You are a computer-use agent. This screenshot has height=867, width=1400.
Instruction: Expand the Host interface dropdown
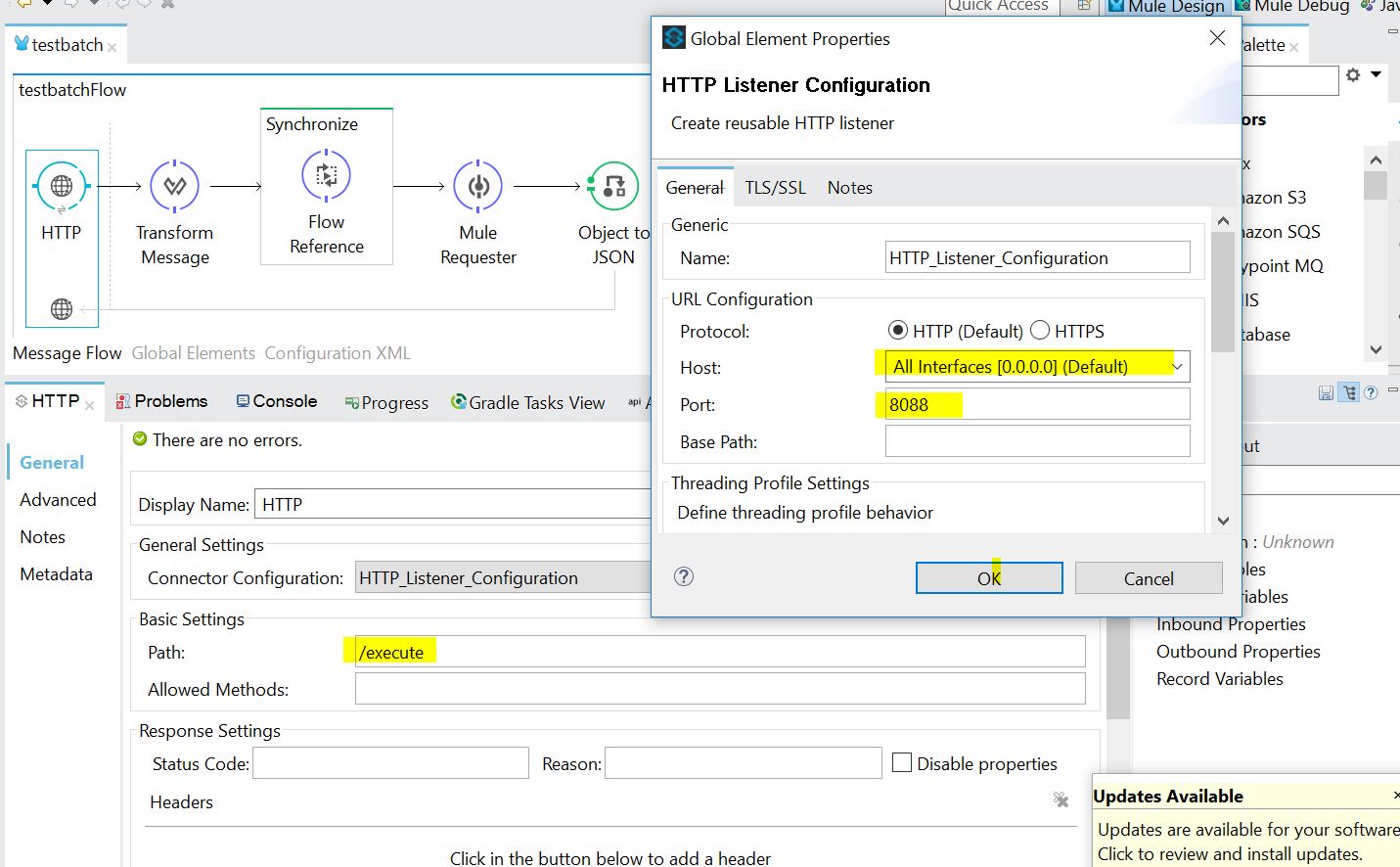pos(1177,367)
